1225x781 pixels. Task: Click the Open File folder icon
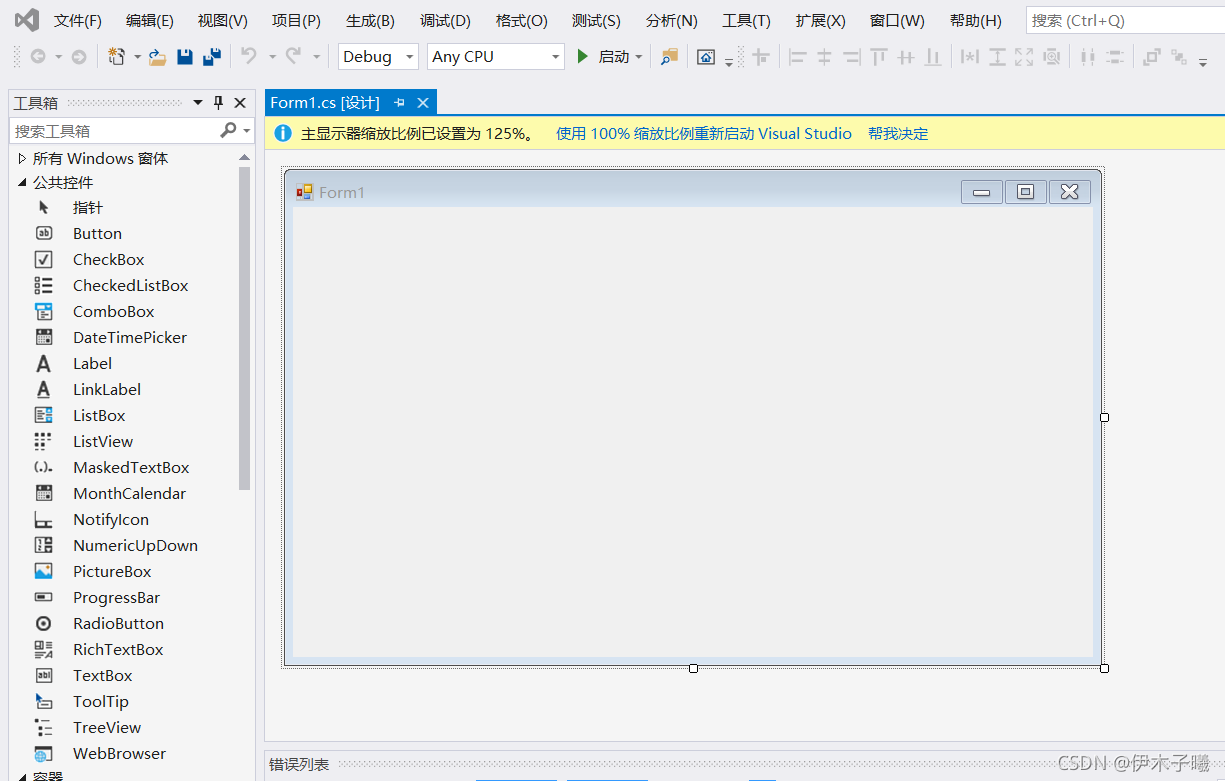[x=157, y=57]
